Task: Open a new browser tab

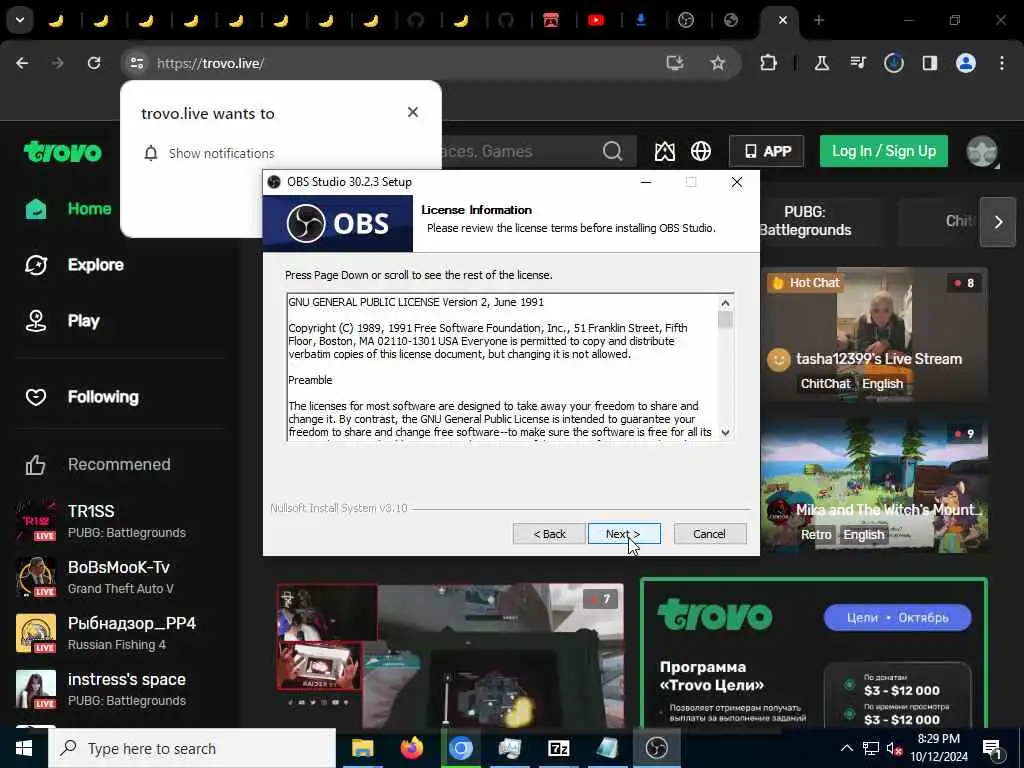Action: (819, 20)
